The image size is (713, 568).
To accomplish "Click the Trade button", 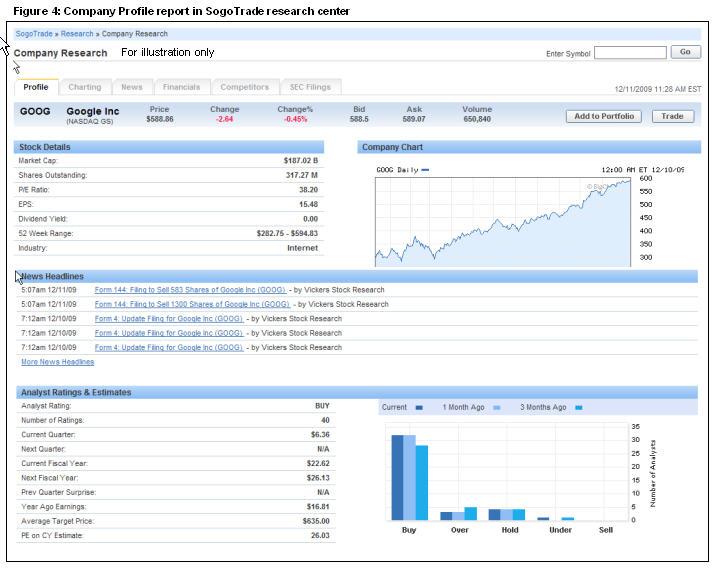I will point(673,116).
